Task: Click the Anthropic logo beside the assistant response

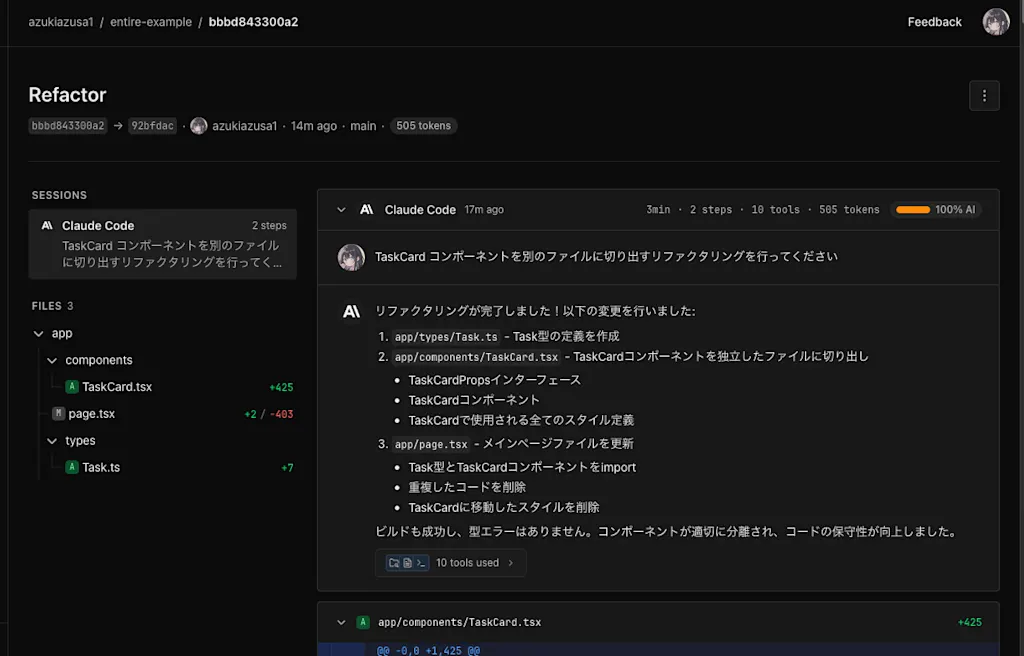Action: (351, 312)
